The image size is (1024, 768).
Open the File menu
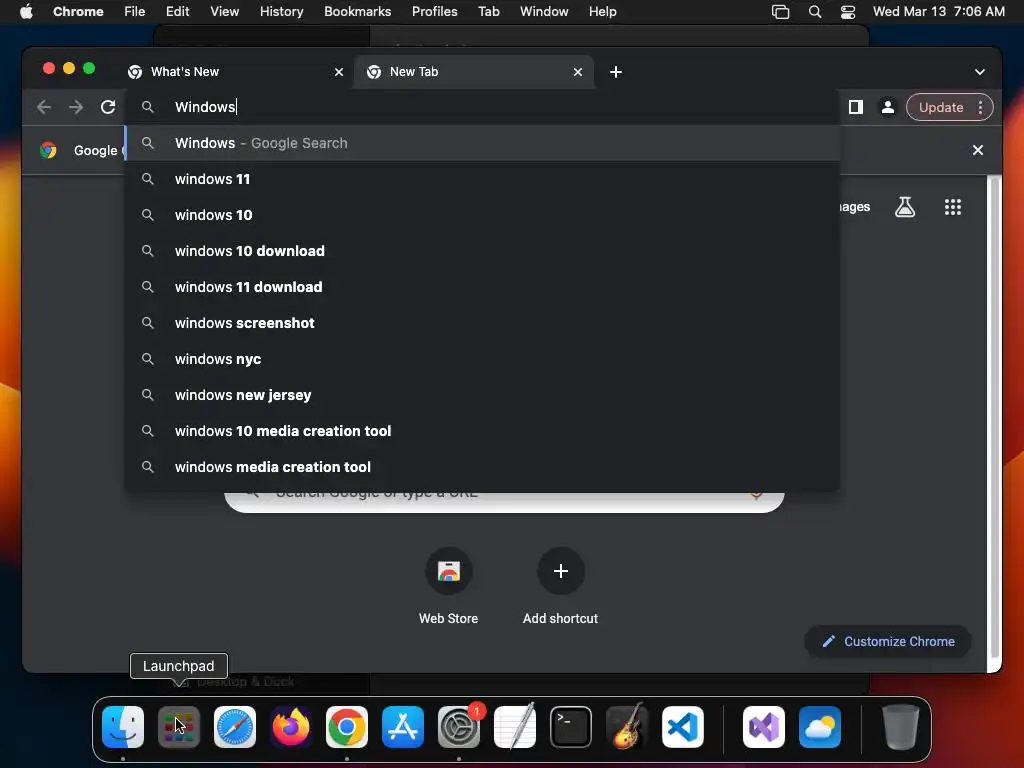[135, 12]
